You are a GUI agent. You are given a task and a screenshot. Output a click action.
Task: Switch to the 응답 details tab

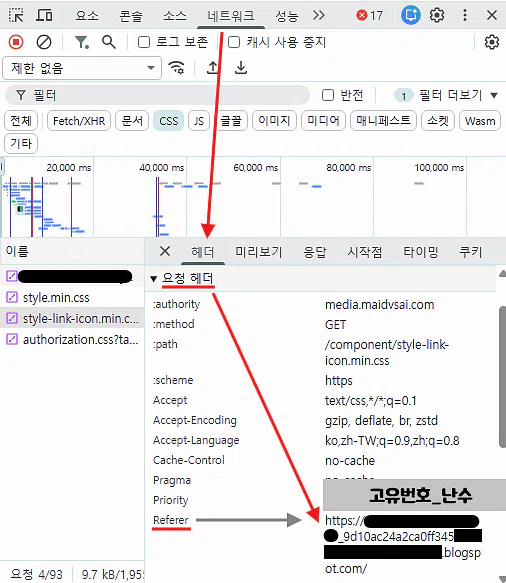click(315, 252)
